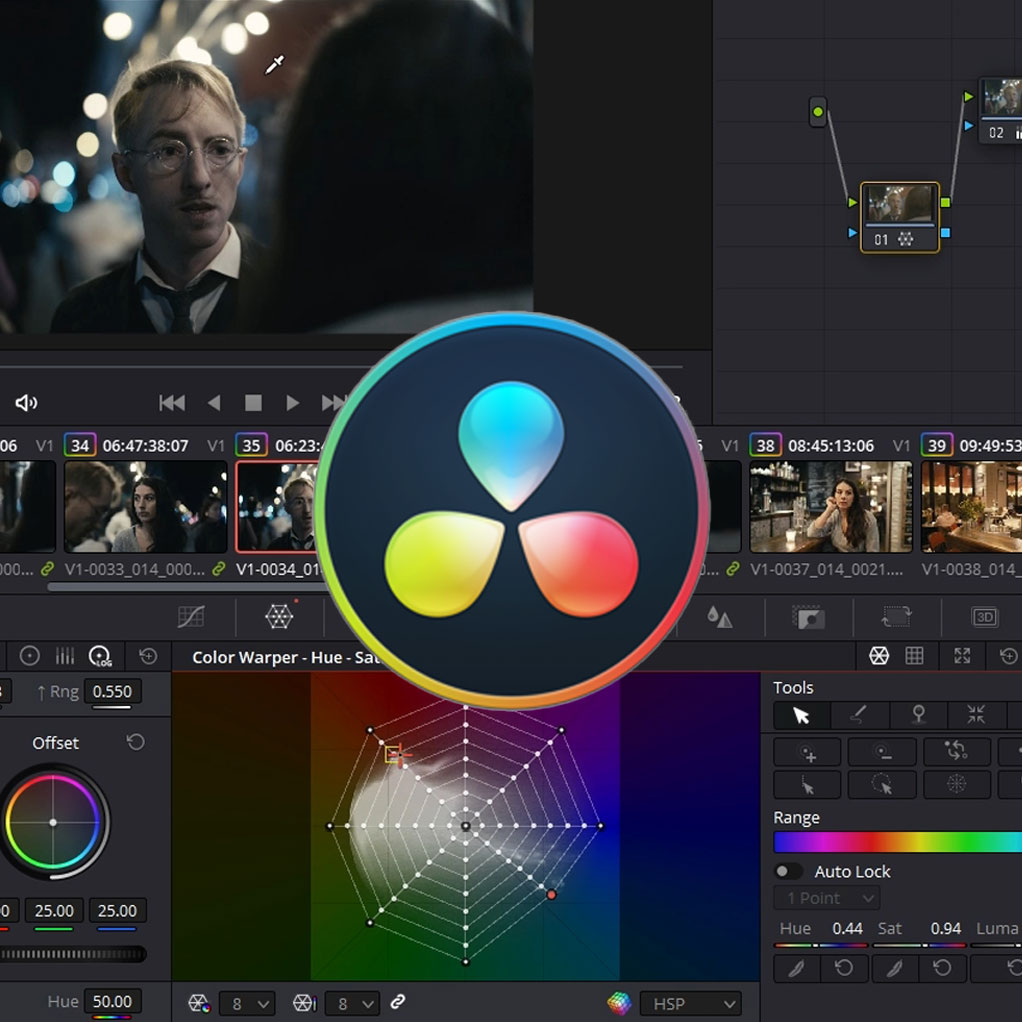Screen dimensions: 1022x1022
Task: Open the 3D palette icon
Action: (985, 617)
